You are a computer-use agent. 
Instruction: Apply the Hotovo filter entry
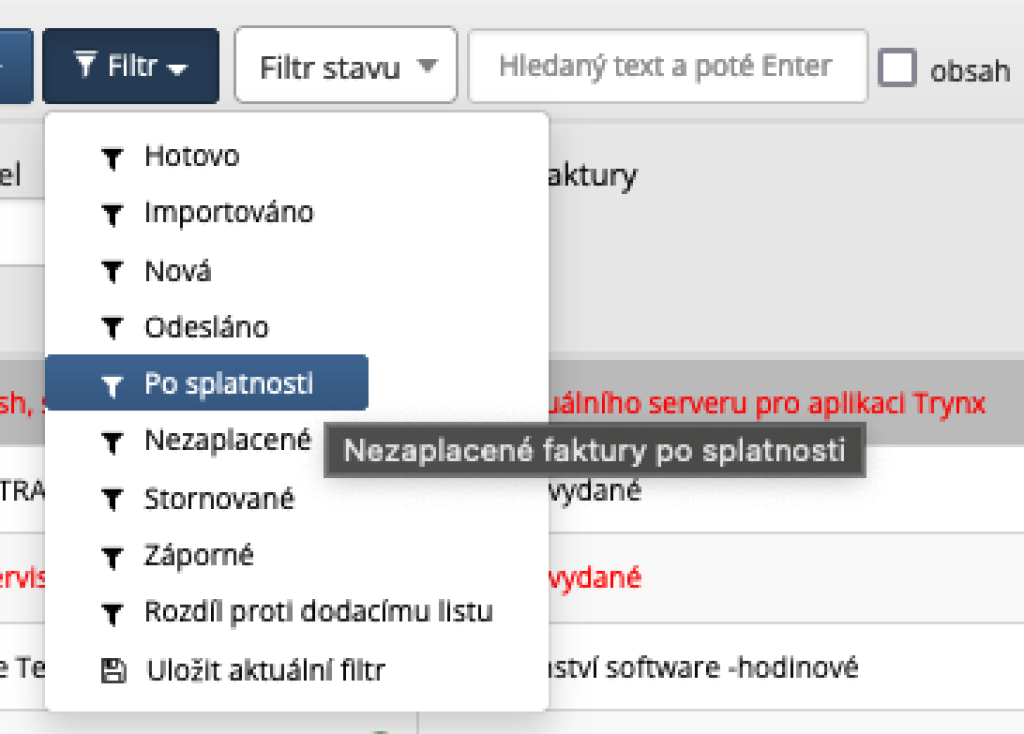pos(192,156)
